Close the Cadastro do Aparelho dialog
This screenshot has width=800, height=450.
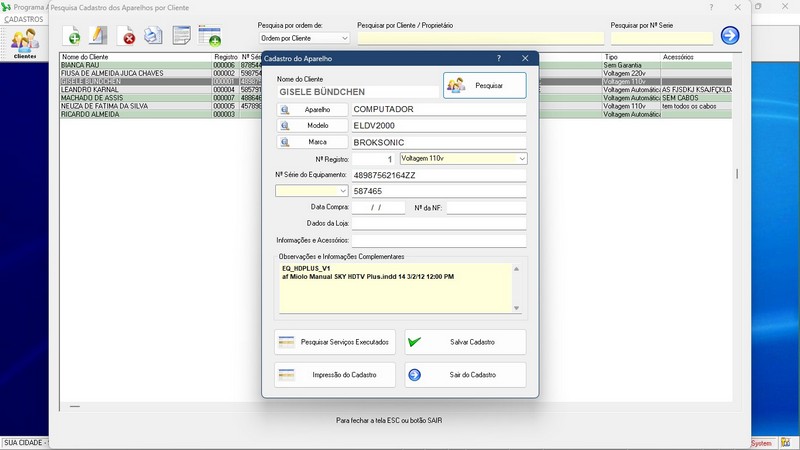click(525, 58)
